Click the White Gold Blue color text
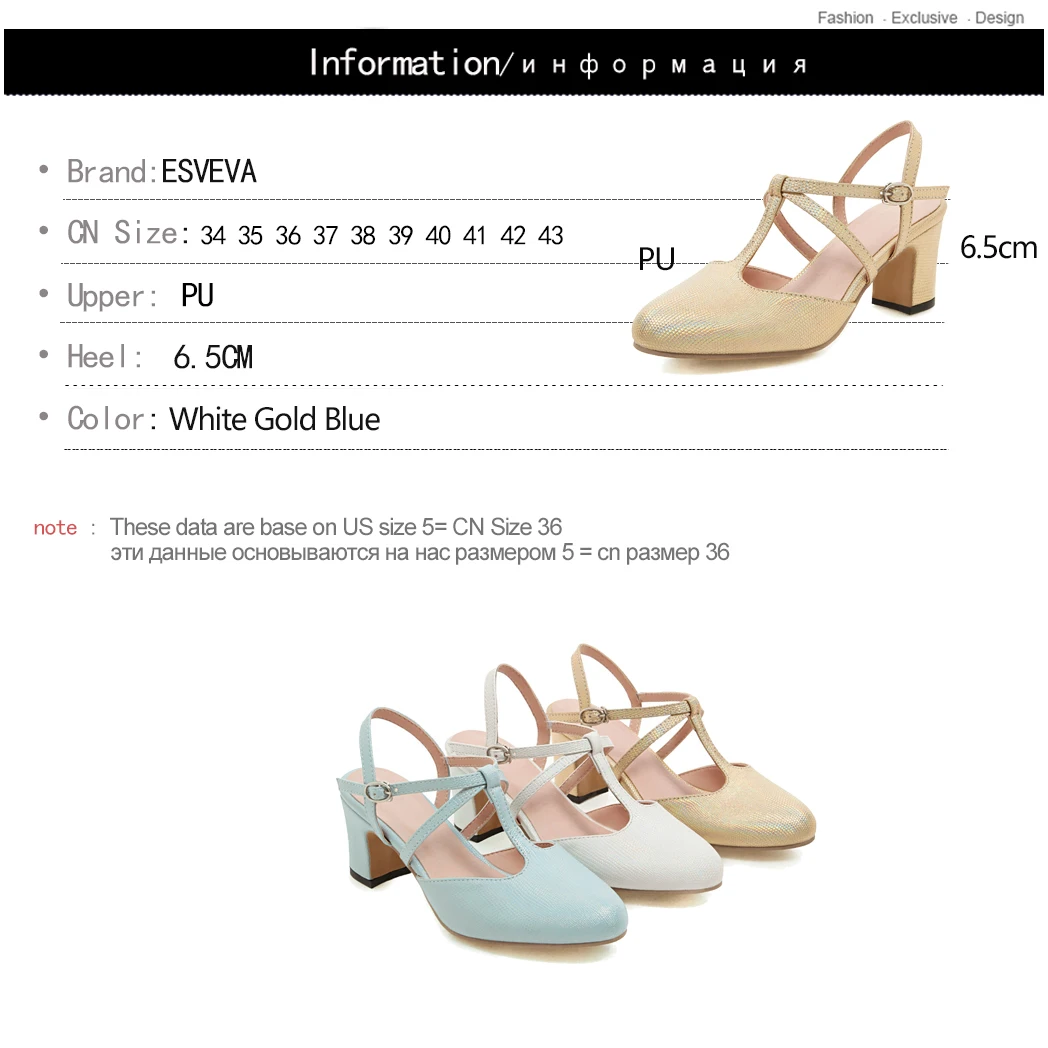The image size is (1048, 1048). [275, 419]
